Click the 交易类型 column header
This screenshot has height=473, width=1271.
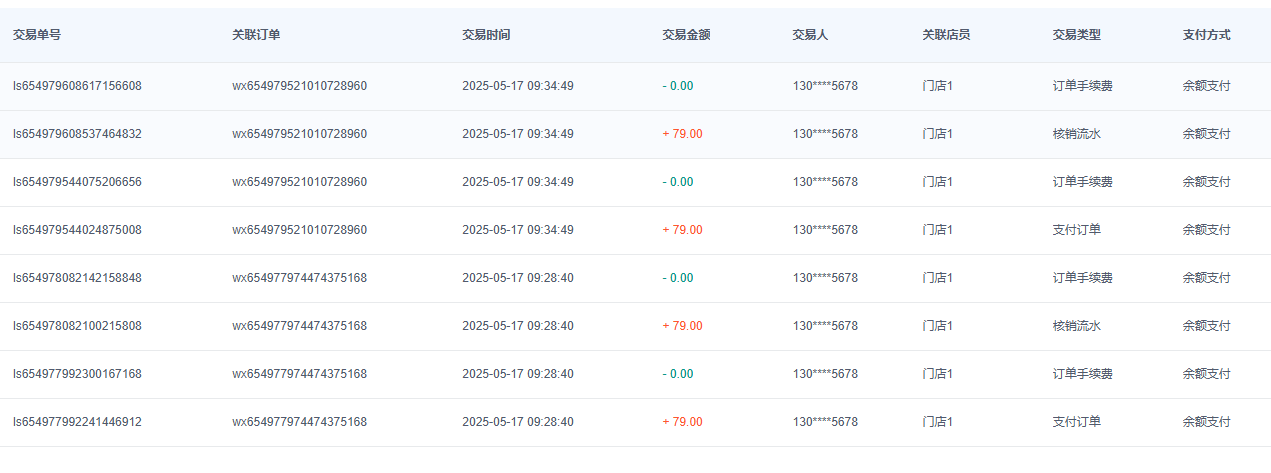pyautogui.click(x=1076, y=35)
